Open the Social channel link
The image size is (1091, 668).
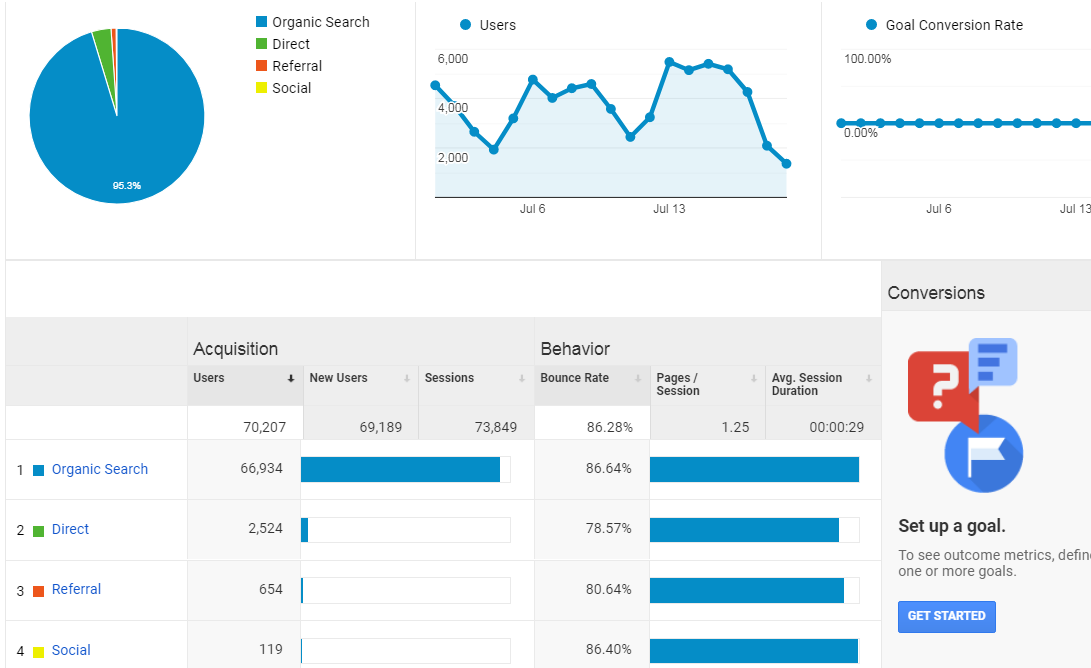coord(71,650)
